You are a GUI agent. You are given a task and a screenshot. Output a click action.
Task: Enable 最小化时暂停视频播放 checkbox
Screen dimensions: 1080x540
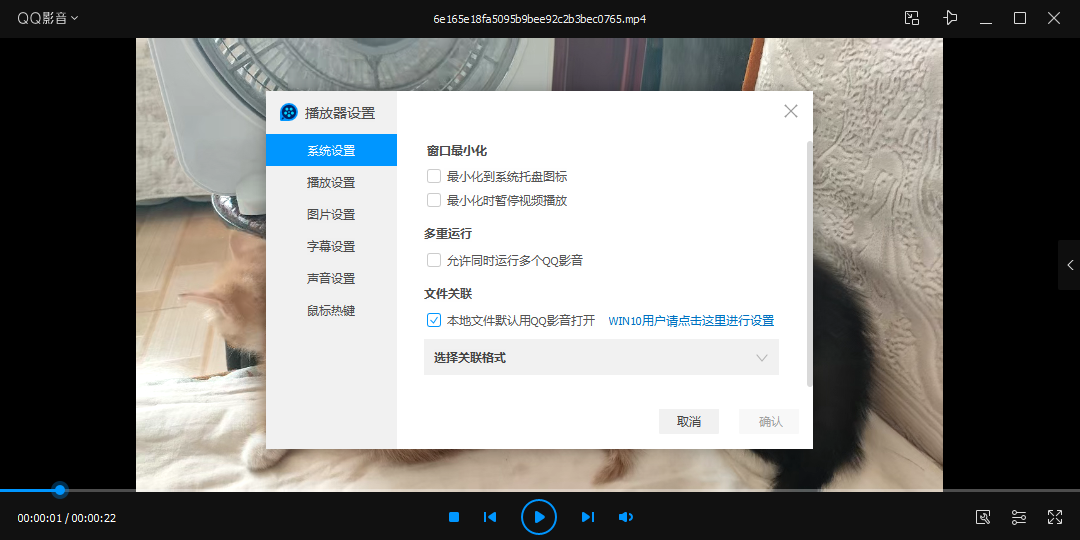coord(434,200)
